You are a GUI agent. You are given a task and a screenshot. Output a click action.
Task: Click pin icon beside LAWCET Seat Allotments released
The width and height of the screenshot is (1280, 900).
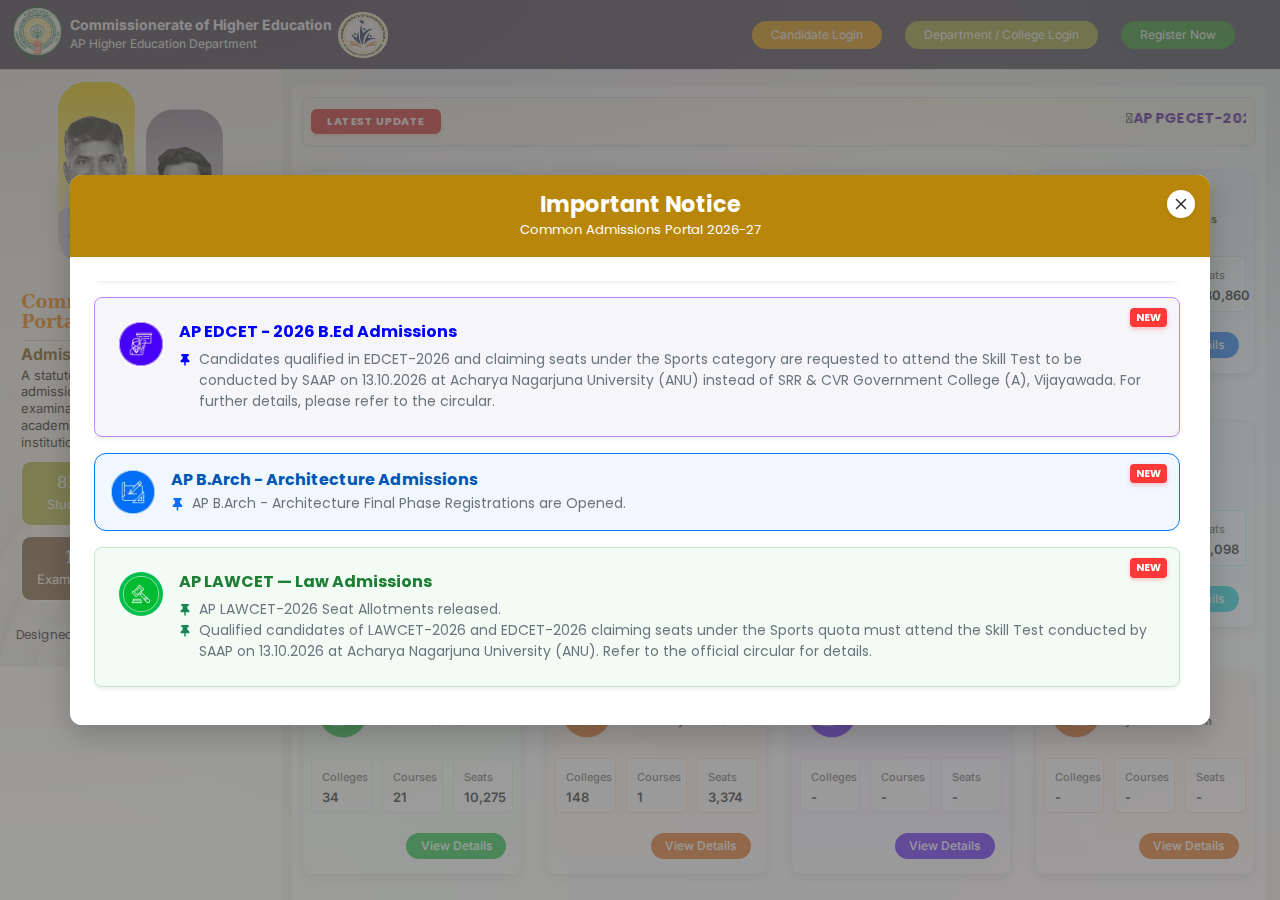pyautogui.click(x=185, y=610)
